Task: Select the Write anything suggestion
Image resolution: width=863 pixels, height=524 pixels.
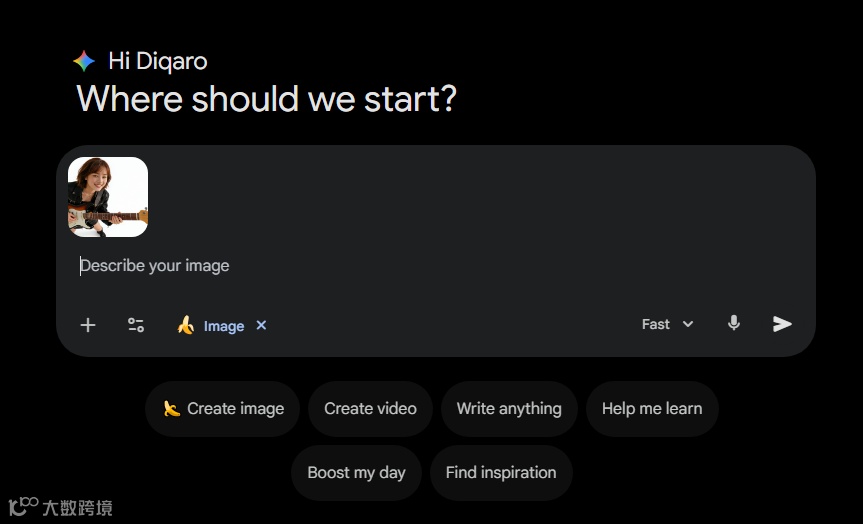Action: click(x=509, y=409)
